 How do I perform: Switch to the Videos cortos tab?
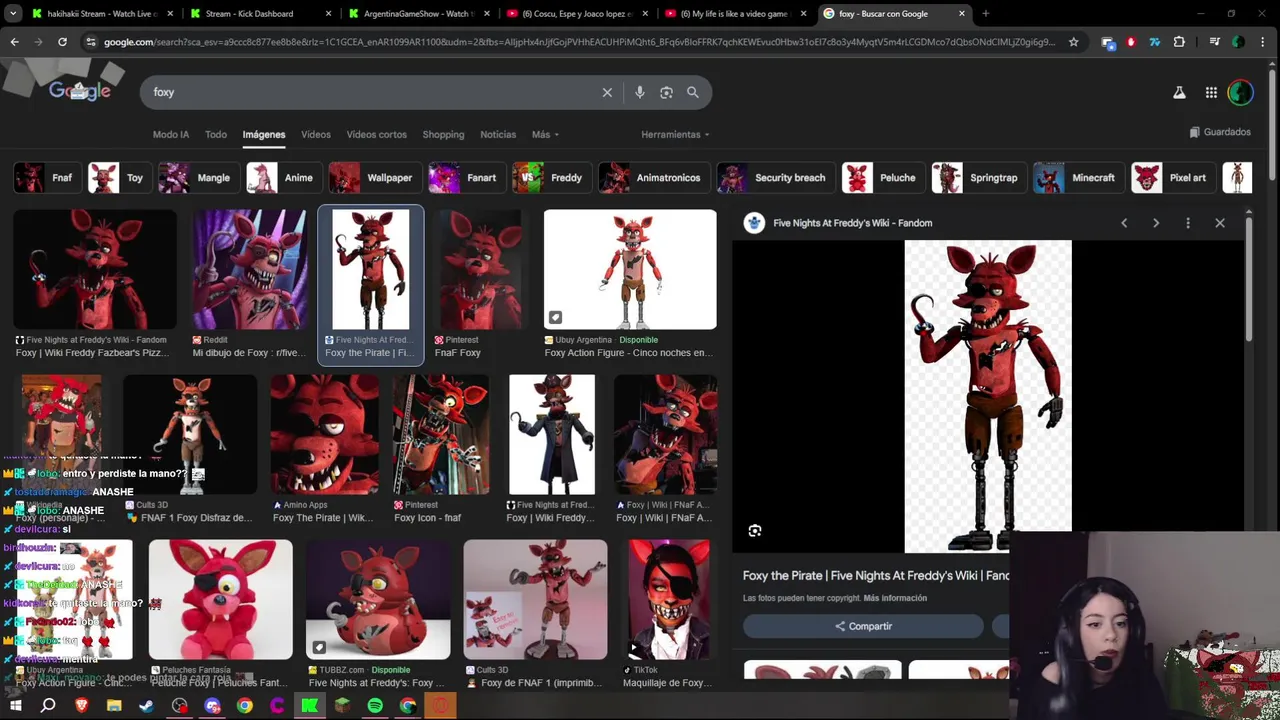pyautogui.click(x=377, y=134)
